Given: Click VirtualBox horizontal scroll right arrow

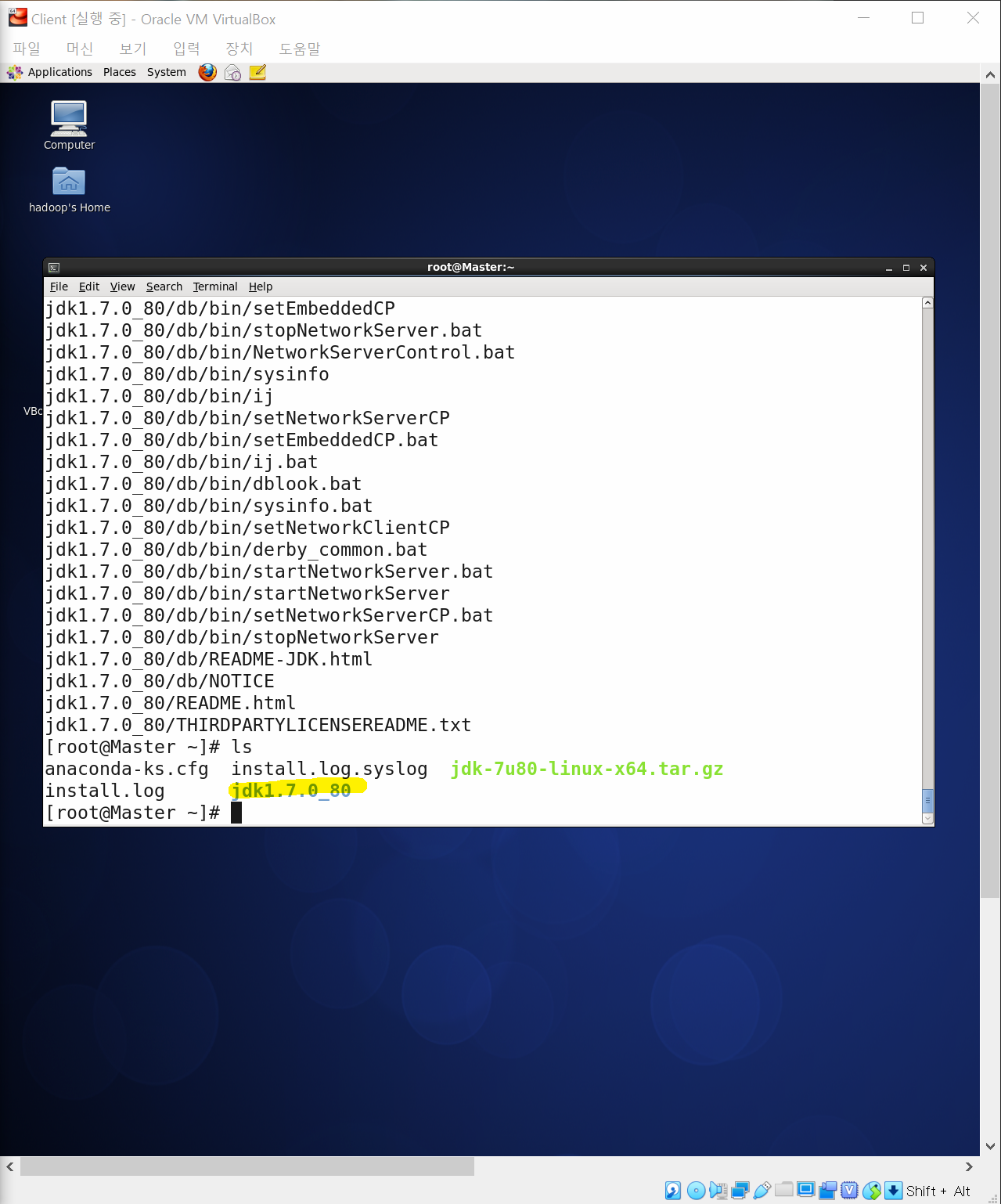Looking at the screenshot, I should [969, 1166].
